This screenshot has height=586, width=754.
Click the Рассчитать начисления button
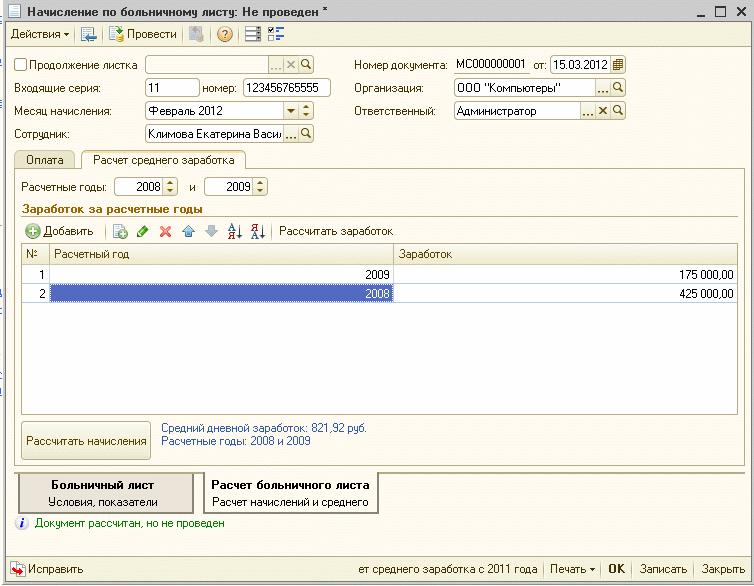coord(86,441)
